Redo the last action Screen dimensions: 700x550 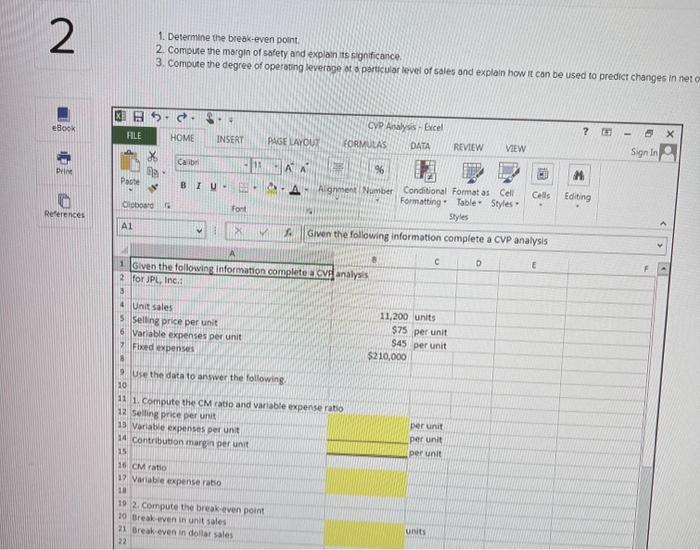[x=182, y=118]
